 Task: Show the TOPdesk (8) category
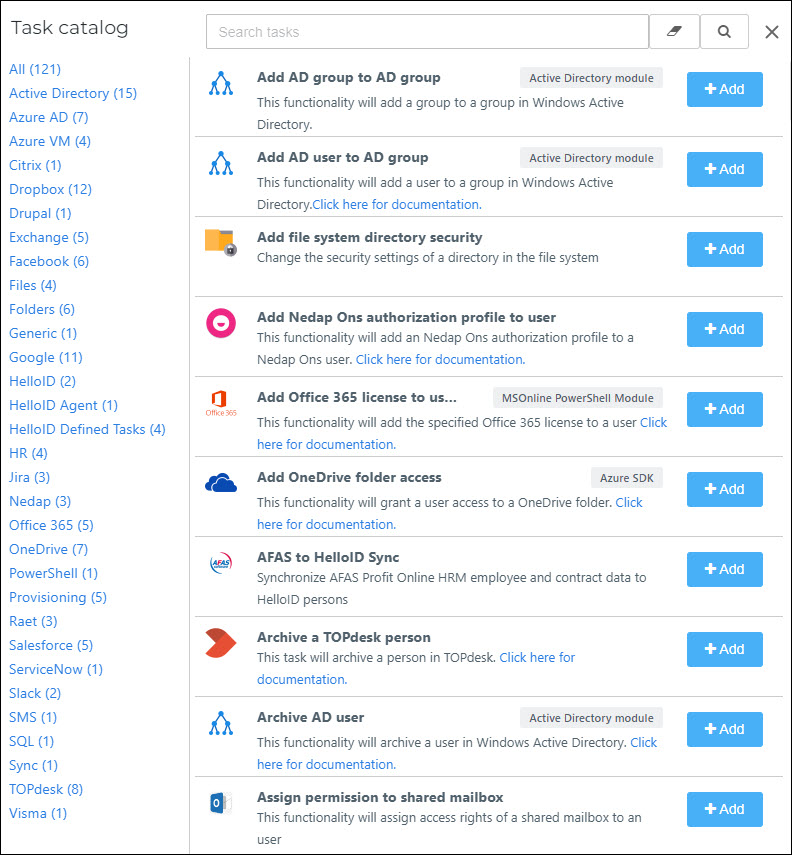46,789
